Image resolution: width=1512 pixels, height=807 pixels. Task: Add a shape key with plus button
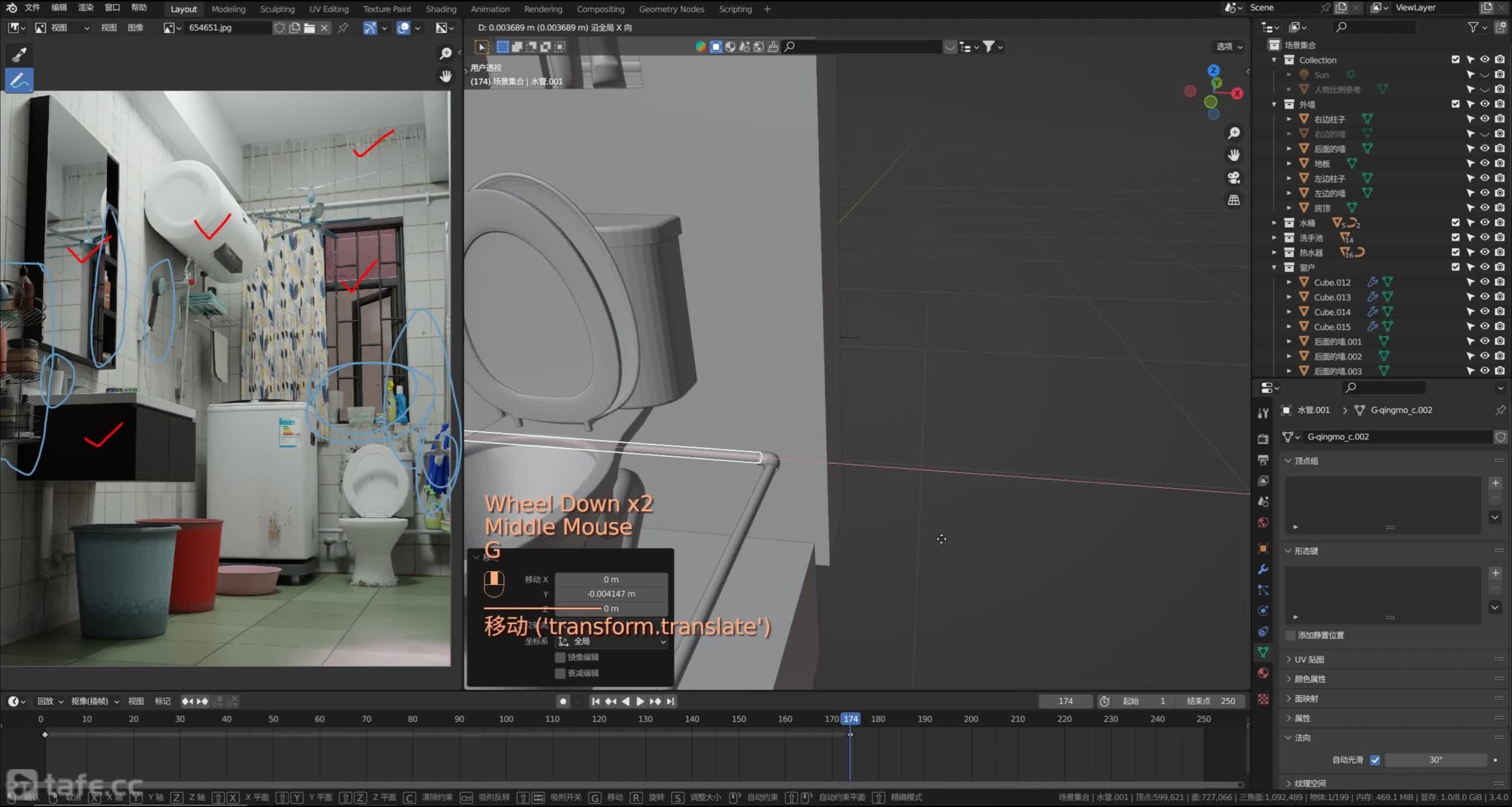pyautogui.click(x=1495, y=573)
